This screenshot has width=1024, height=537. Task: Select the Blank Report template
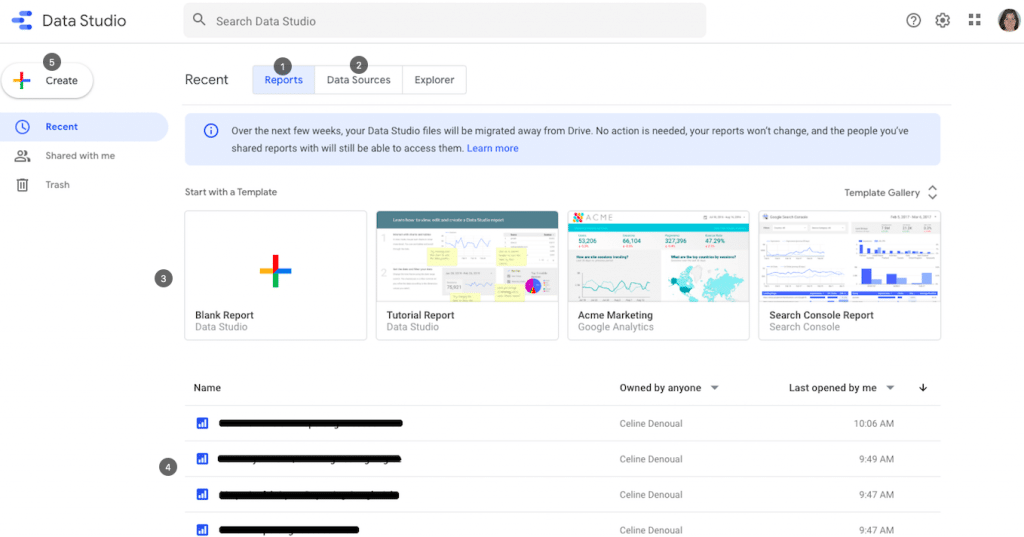point(276,275)
